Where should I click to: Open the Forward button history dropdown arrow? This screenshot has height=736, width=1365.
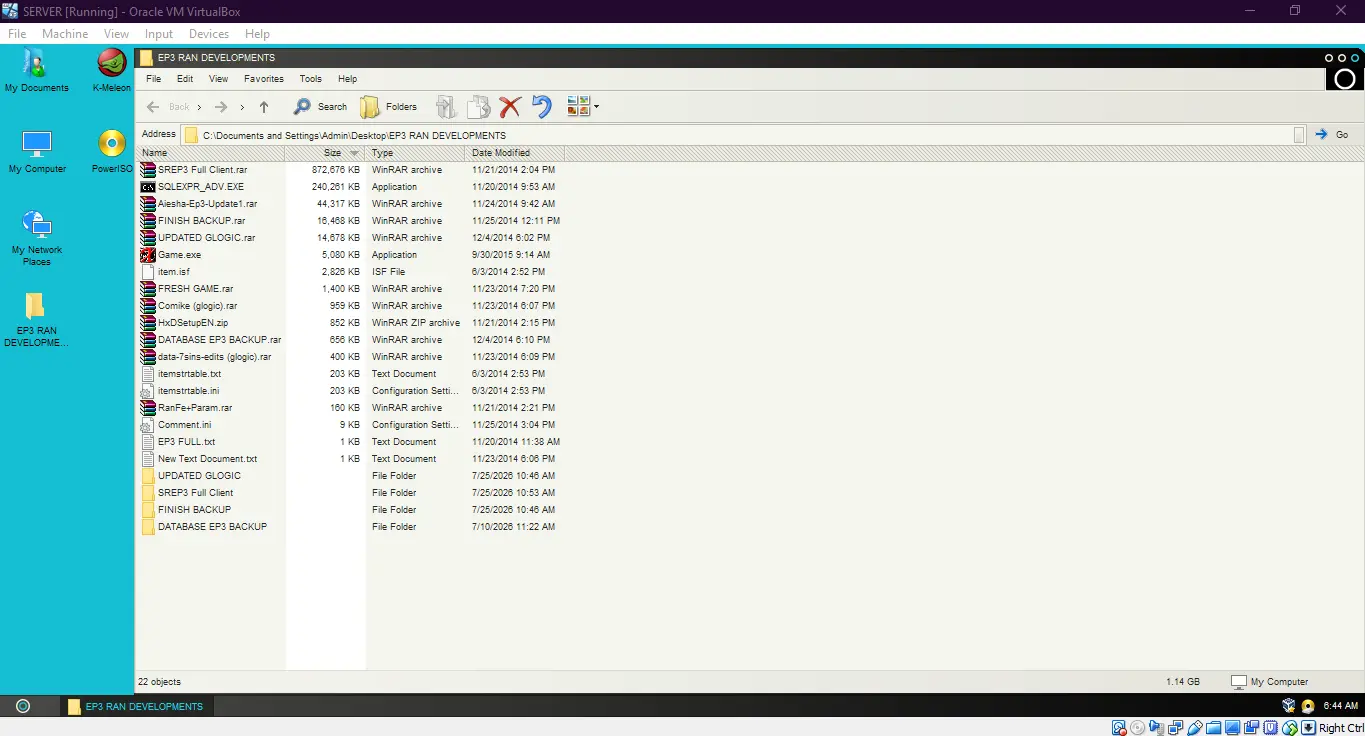242,107
